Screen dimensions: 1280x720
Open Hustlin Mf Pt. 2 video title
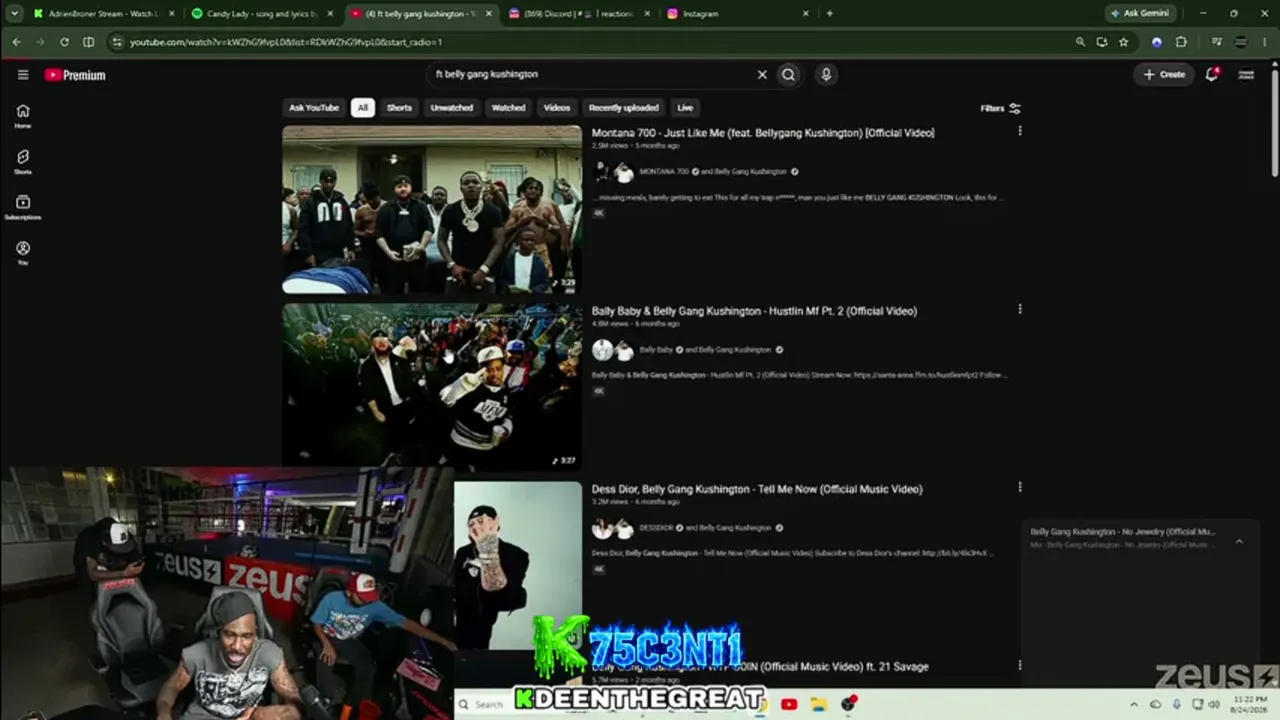click(x=754, y=311)
